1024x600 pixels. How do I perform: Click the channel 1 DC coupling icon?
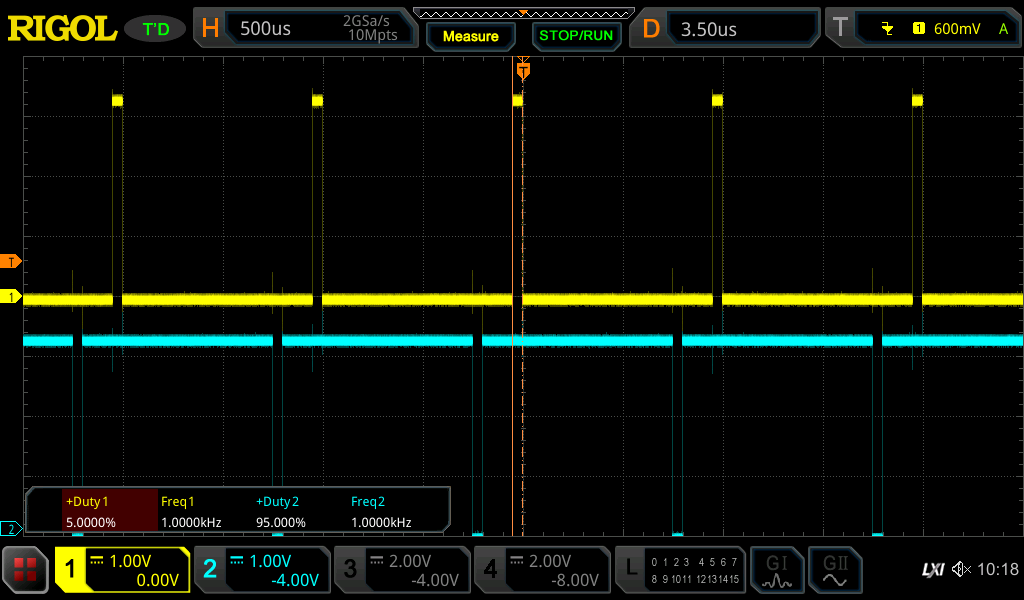(x=97, y=560)
